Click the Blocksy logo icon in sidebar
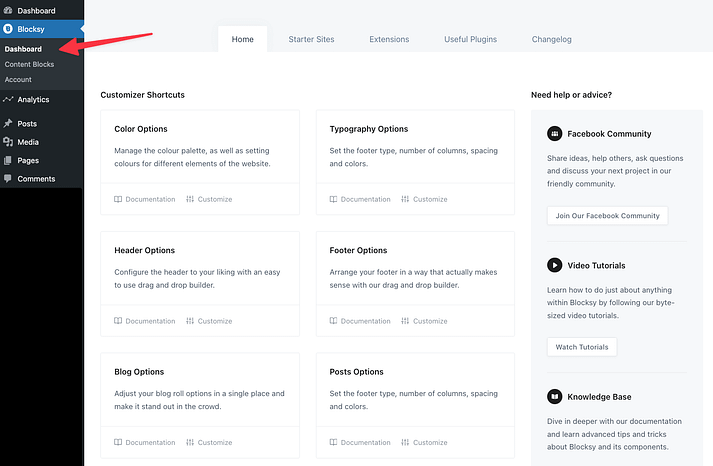 8,29
